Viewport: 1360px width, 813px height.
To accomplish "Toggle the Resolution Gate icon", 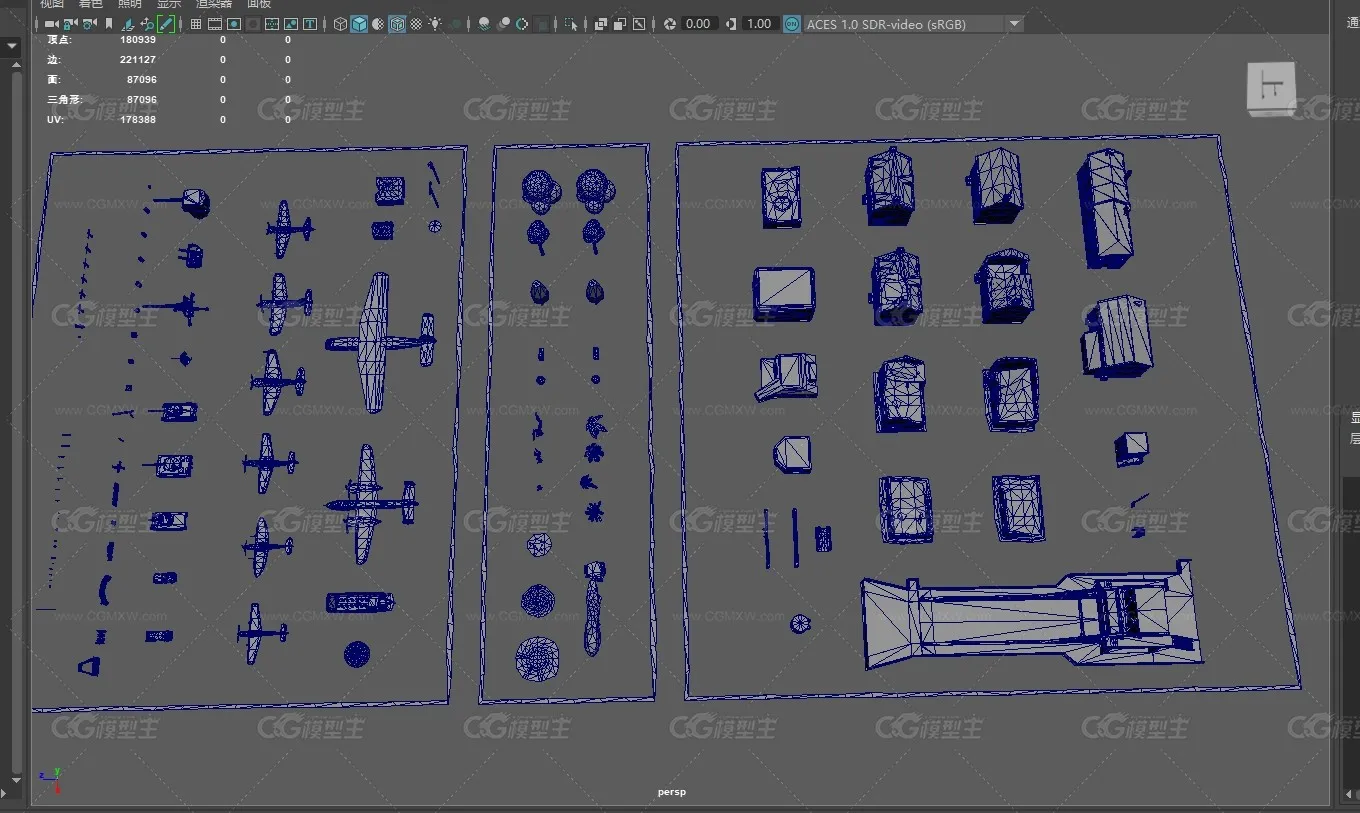I will (x=234, y=24).
